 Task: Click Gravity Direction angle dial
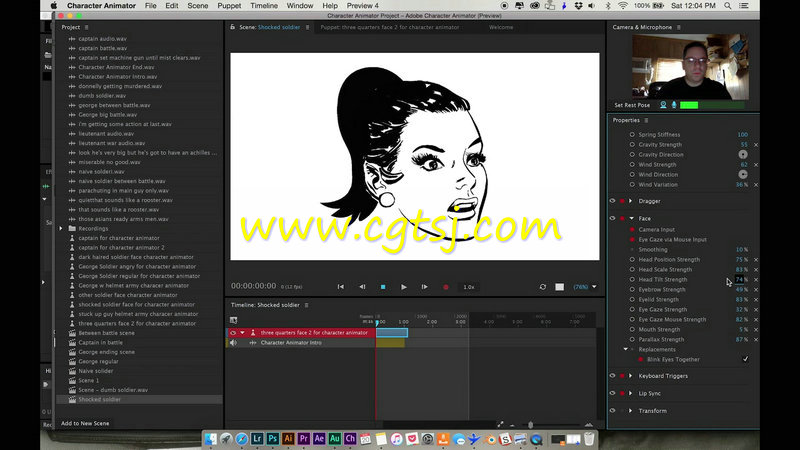743,154
